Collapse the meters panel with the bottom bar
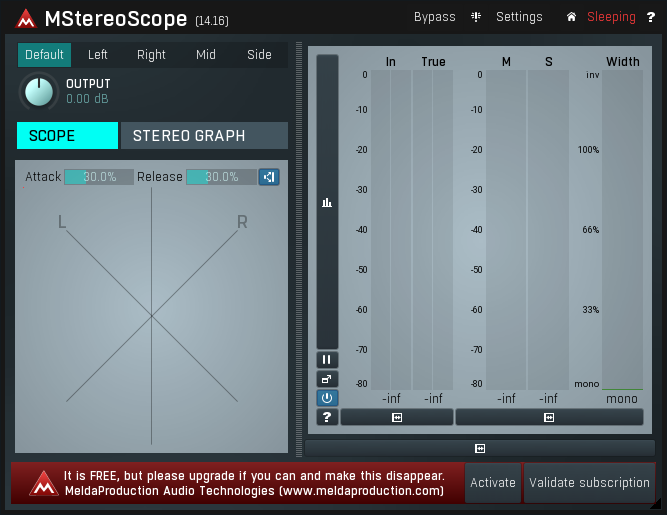This screenshot has height=515, width=667. 480,448
